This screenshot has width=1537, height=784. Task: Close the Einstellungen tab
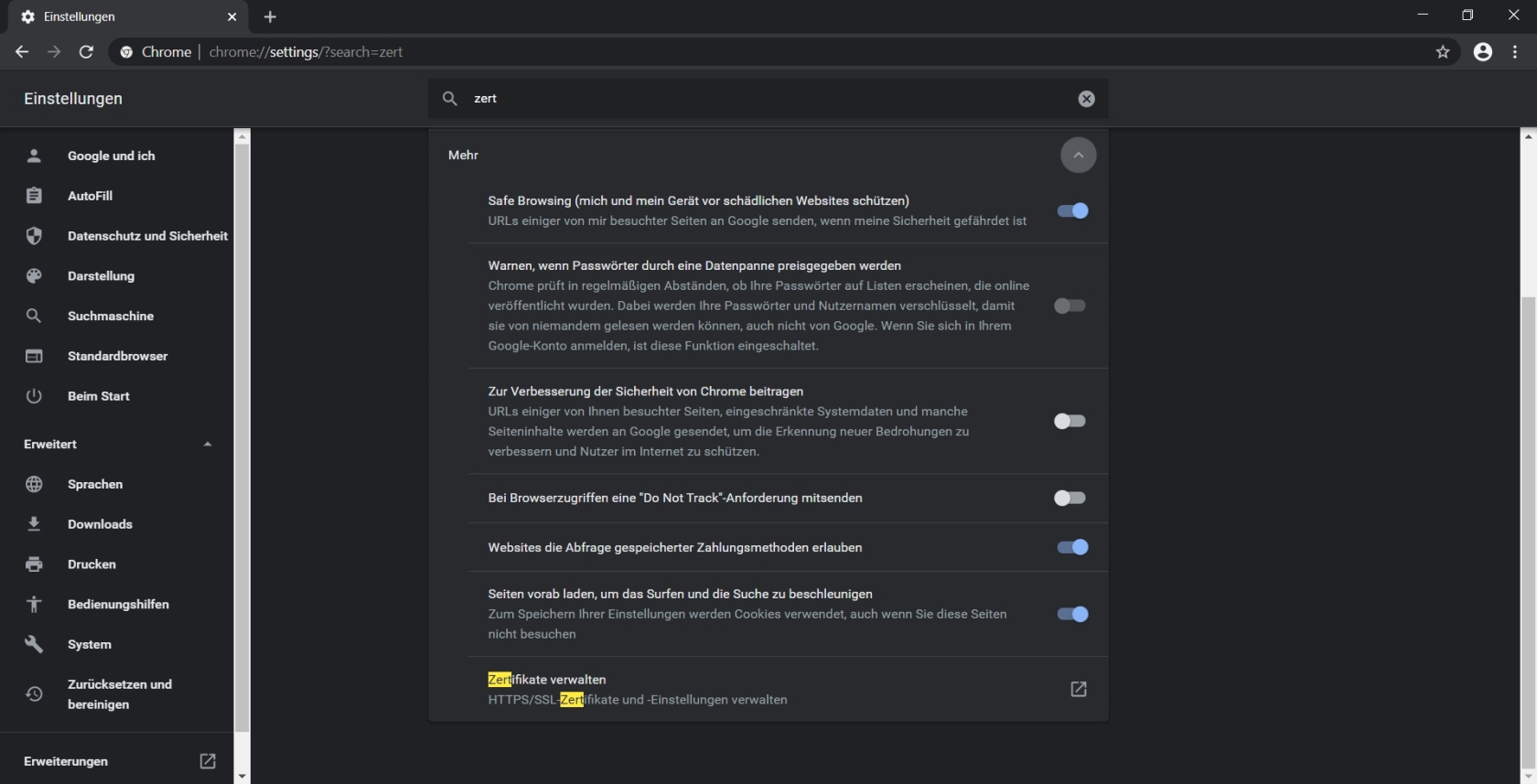tap(231, 16)
